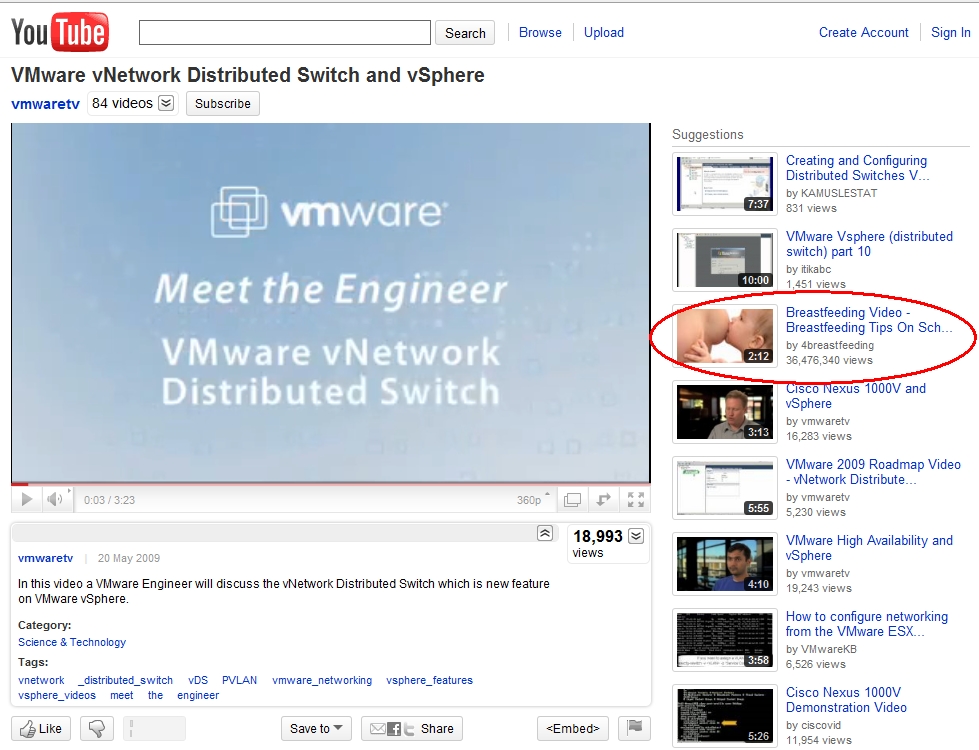Click the vnetwork tag

tap(41, 680)
